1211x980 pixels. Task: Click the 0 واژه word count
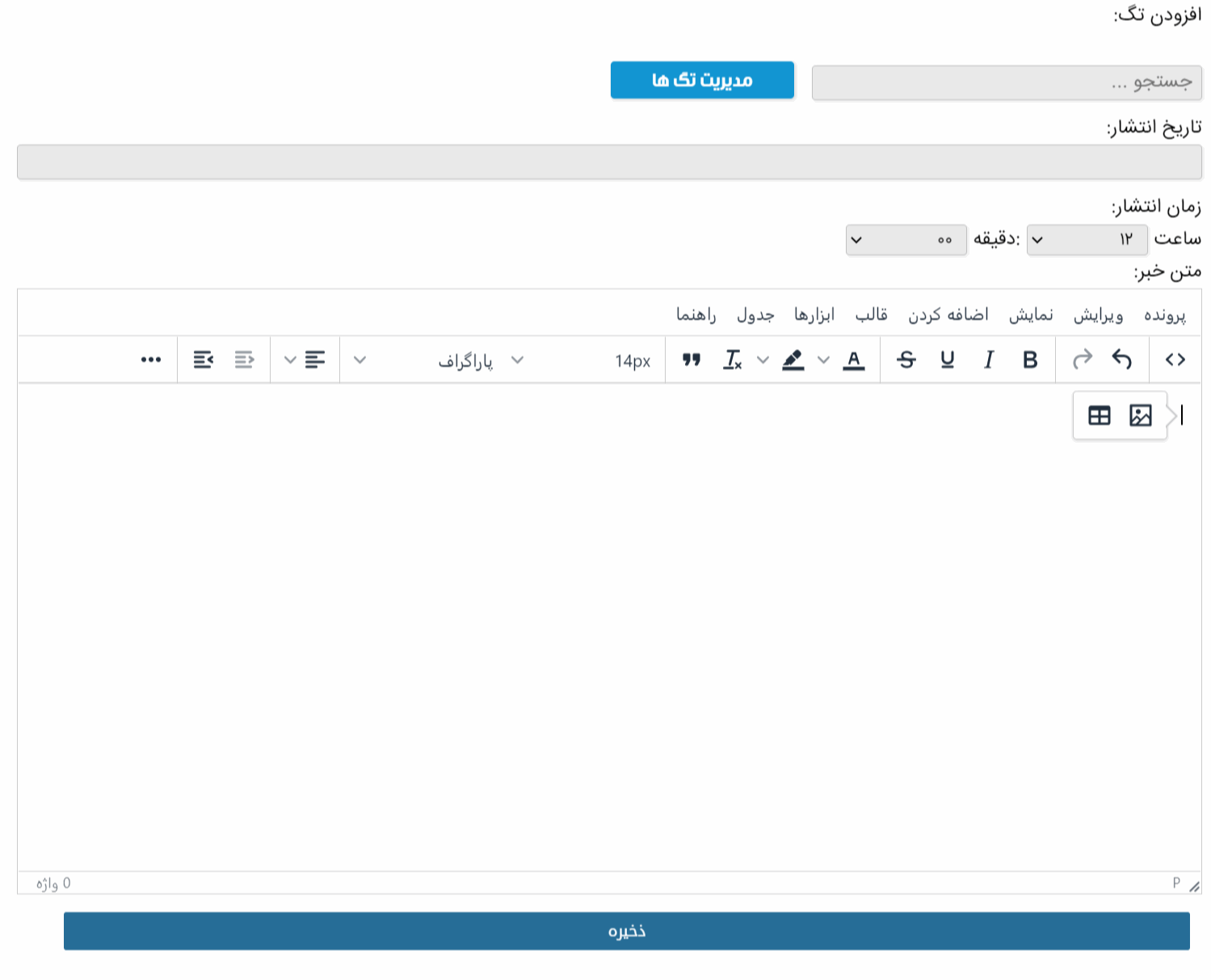(53, 883)
